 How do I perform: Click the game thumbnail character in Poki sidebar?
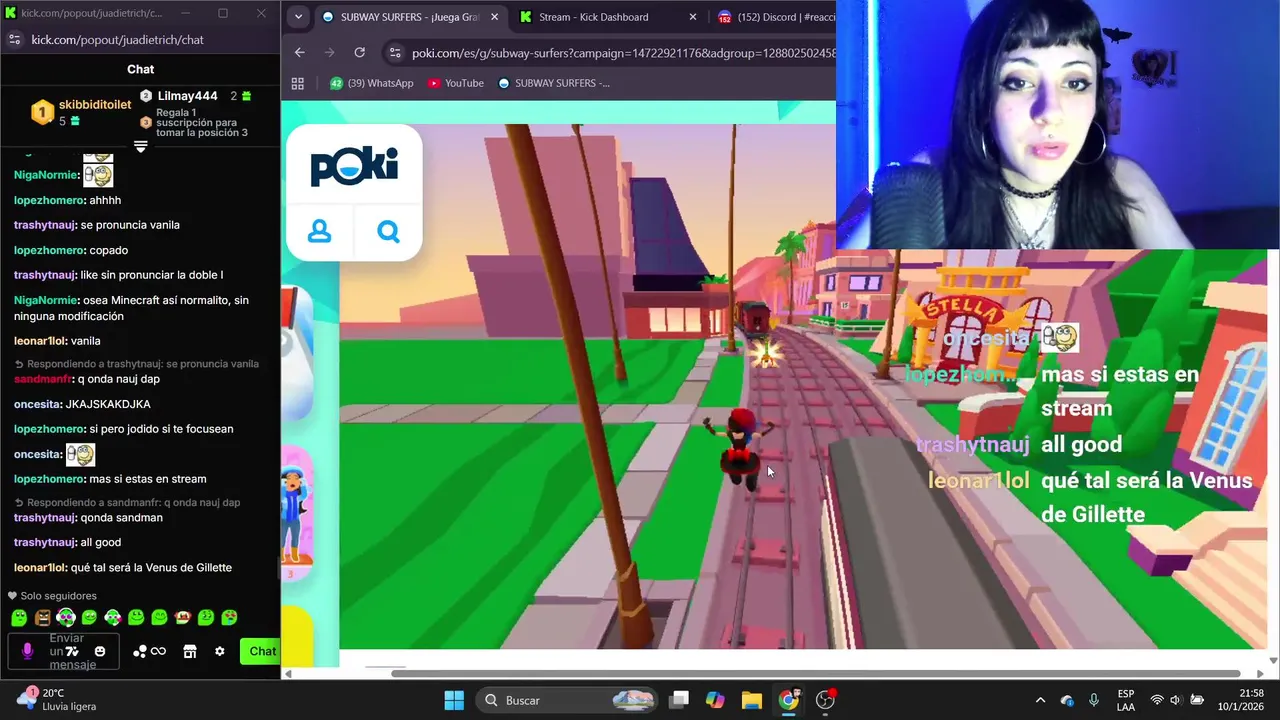point(297,511)
